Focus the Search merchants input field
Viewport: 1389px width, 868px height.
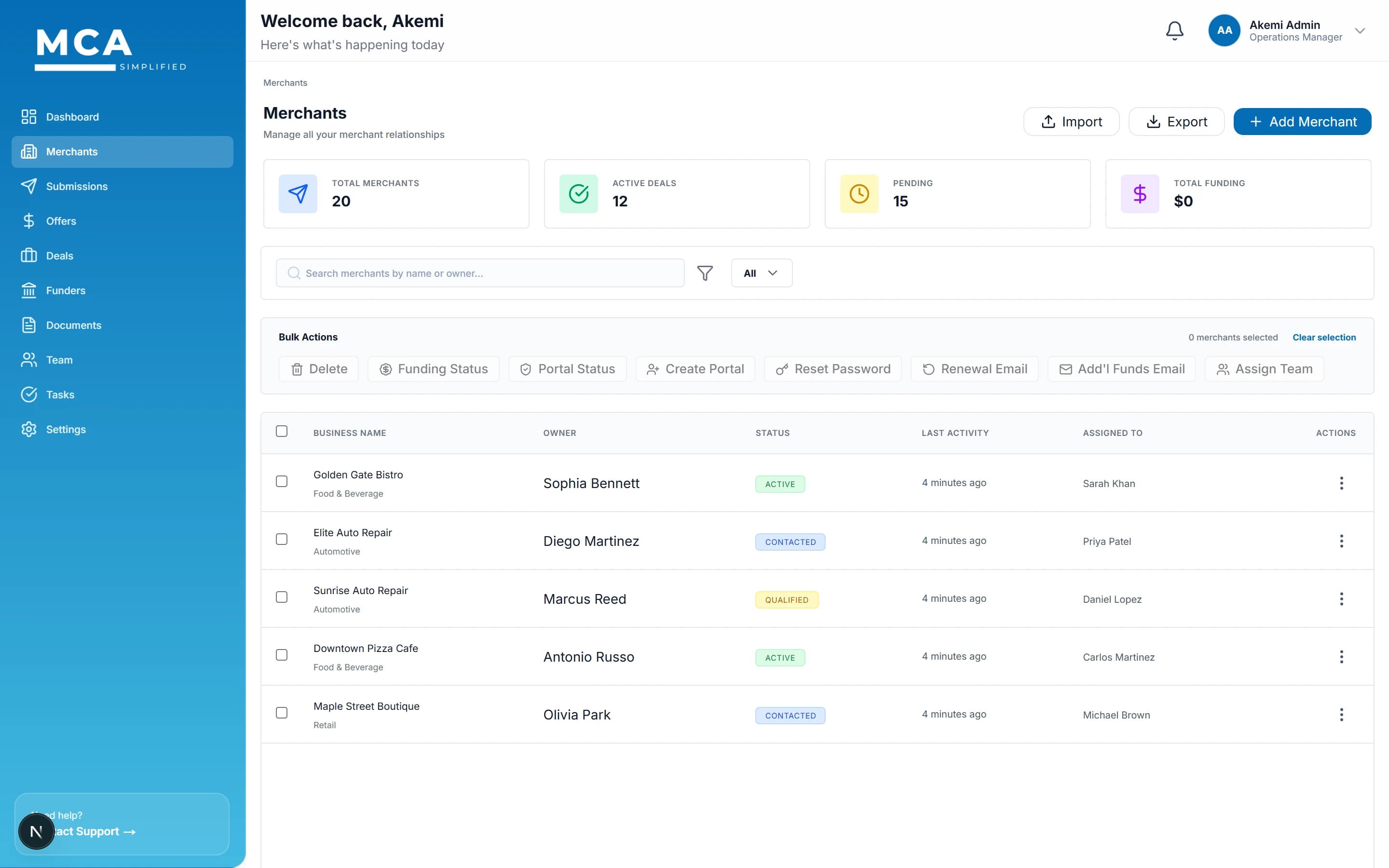(480, 273)
